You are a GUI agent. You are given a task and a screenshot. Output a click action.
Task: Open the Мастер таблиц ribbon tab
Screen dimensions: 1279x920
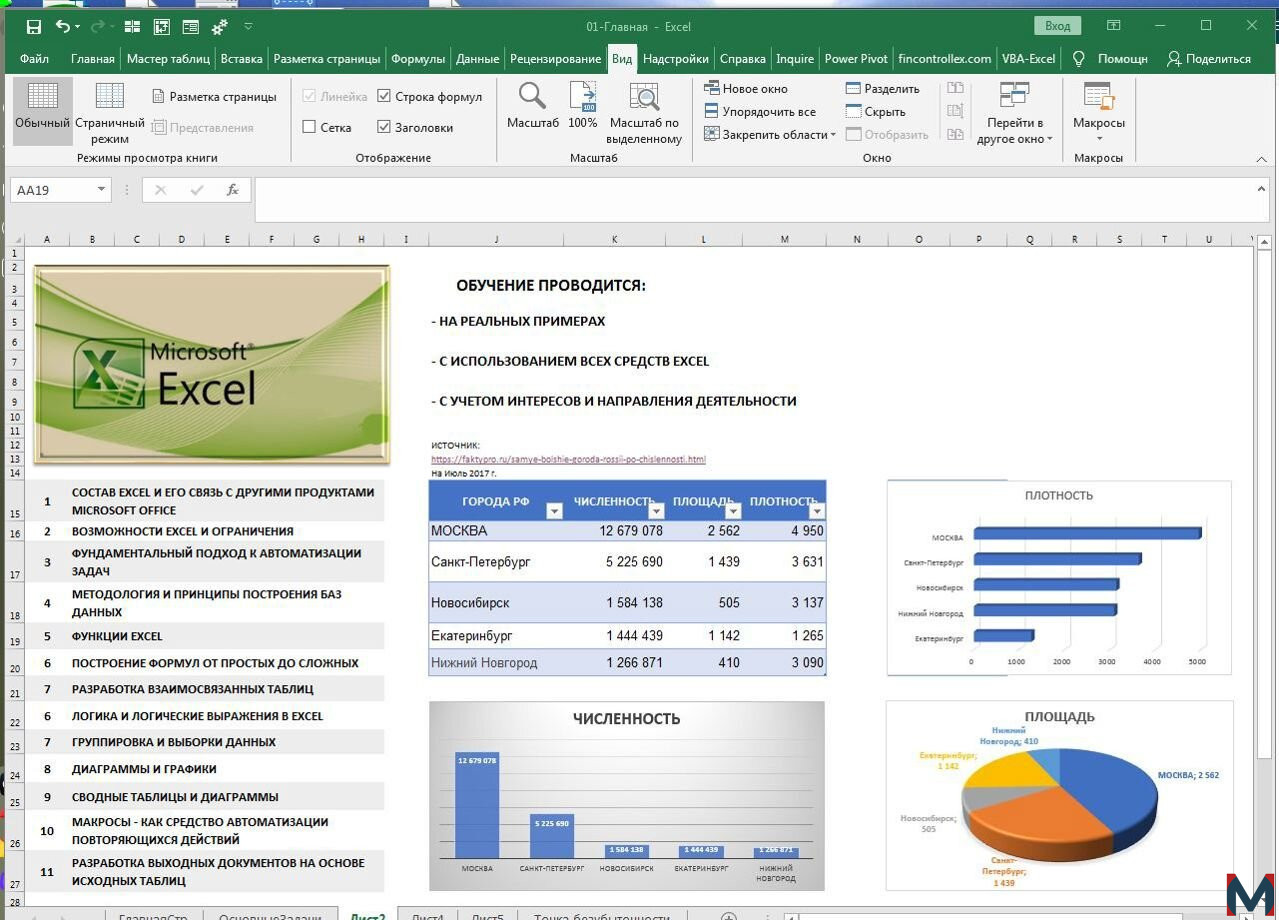tap(168, 59)
